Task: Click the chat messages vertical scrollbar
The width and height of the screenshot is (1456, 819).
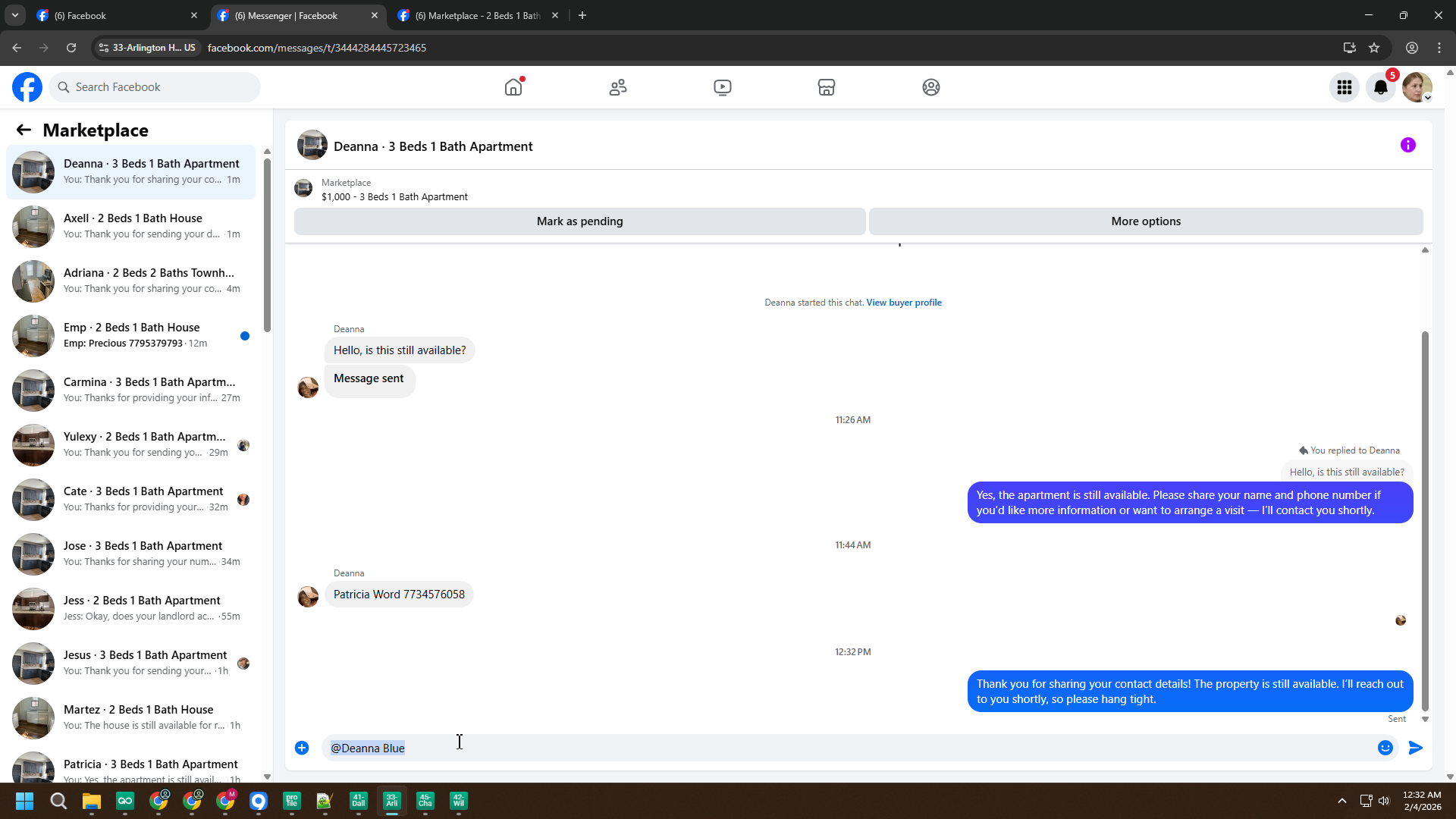Action: click(x=1425, y=520)
